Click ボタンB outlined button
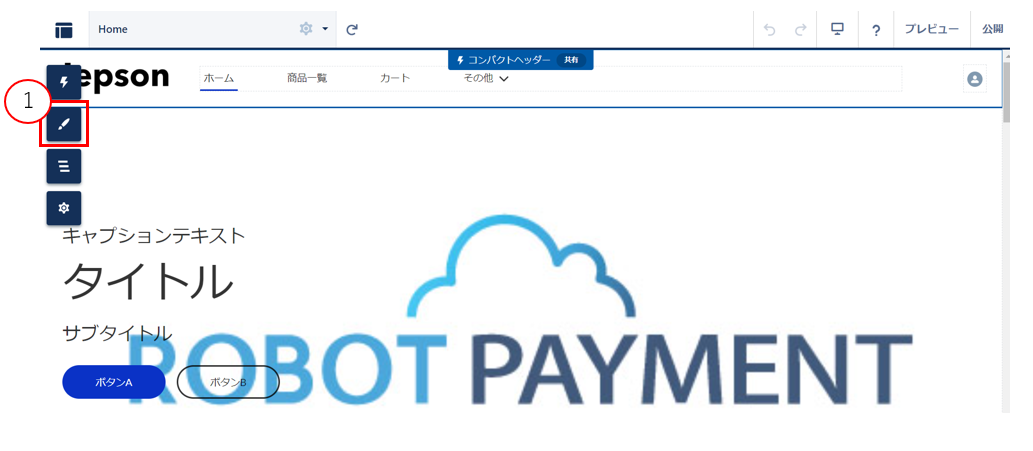 tap(228, 382)
